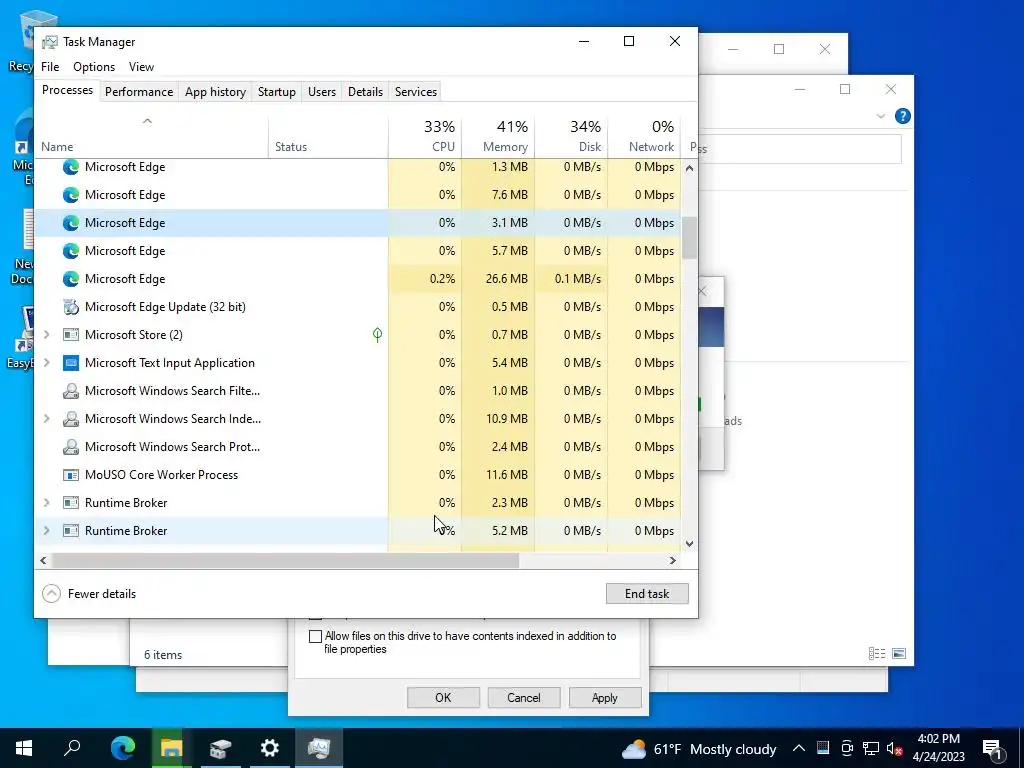This screenshot has height=768, width=1024.
Task: Click the scroll down arrow of process list
Action: (689, 543)
